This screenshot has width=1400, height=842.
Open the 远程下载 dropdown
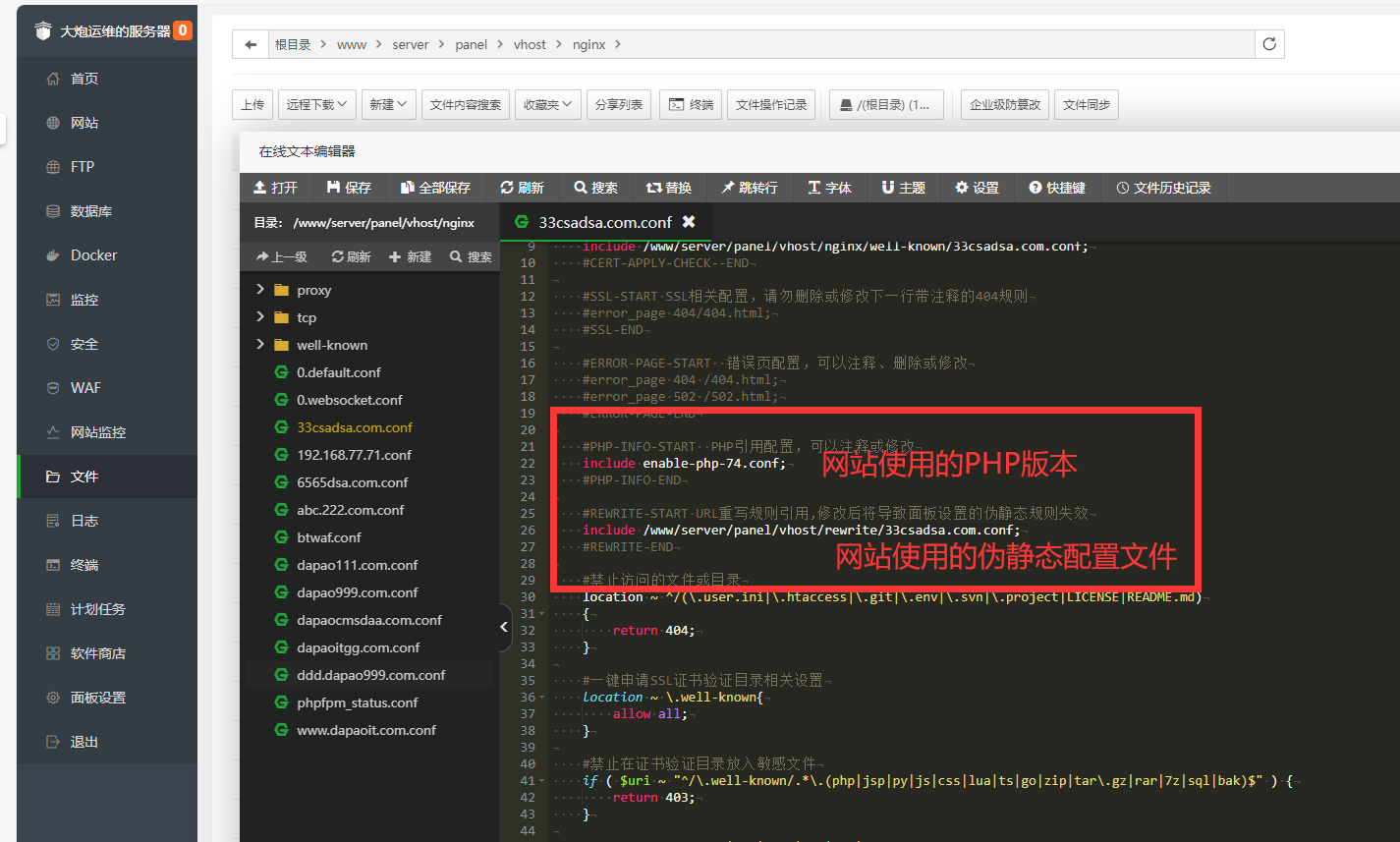coord(317,104)
